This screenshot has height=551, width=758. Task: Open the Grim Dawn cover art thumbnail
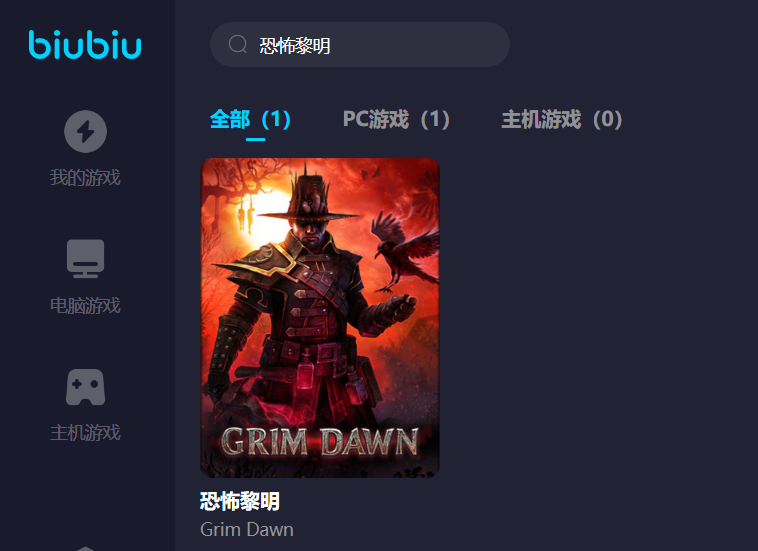[x=320, y=318]
